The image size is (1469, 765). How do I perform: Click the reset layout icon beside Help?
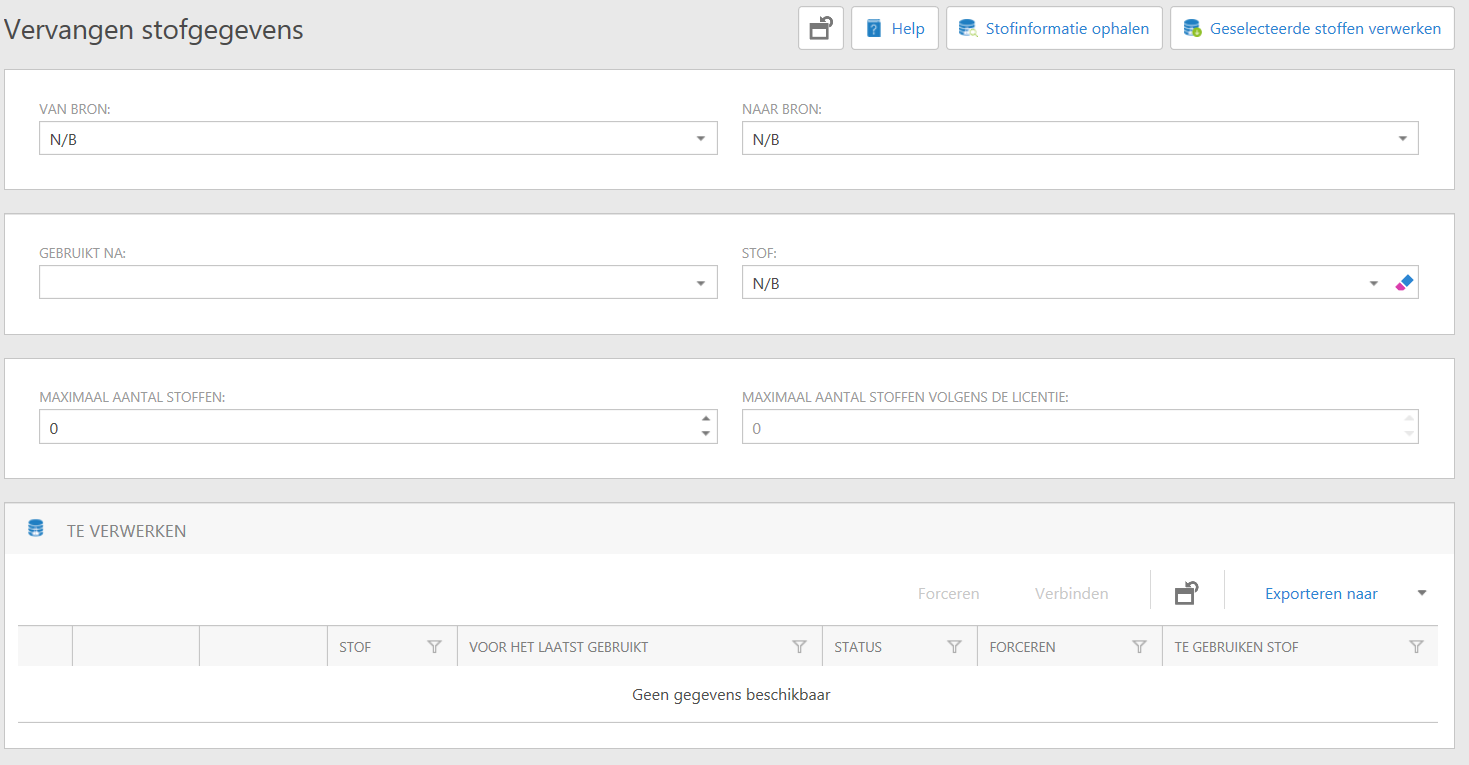(x=820, y=28)
